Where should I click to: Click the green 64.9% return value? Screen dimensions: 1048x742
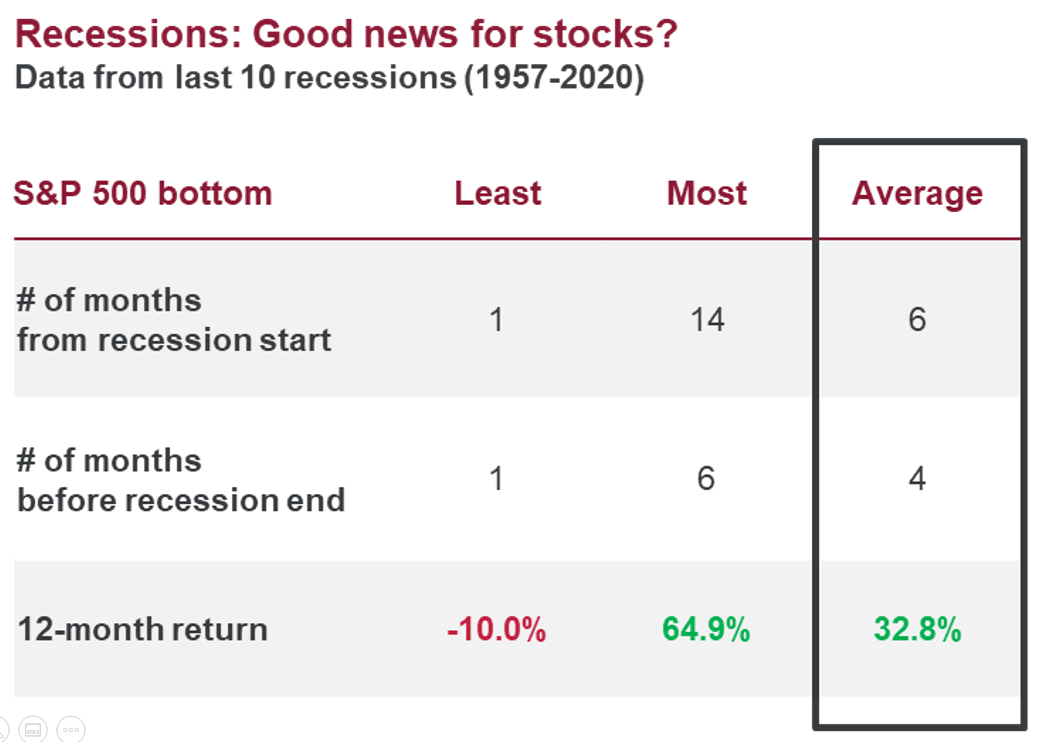click(x=706, y=630)
